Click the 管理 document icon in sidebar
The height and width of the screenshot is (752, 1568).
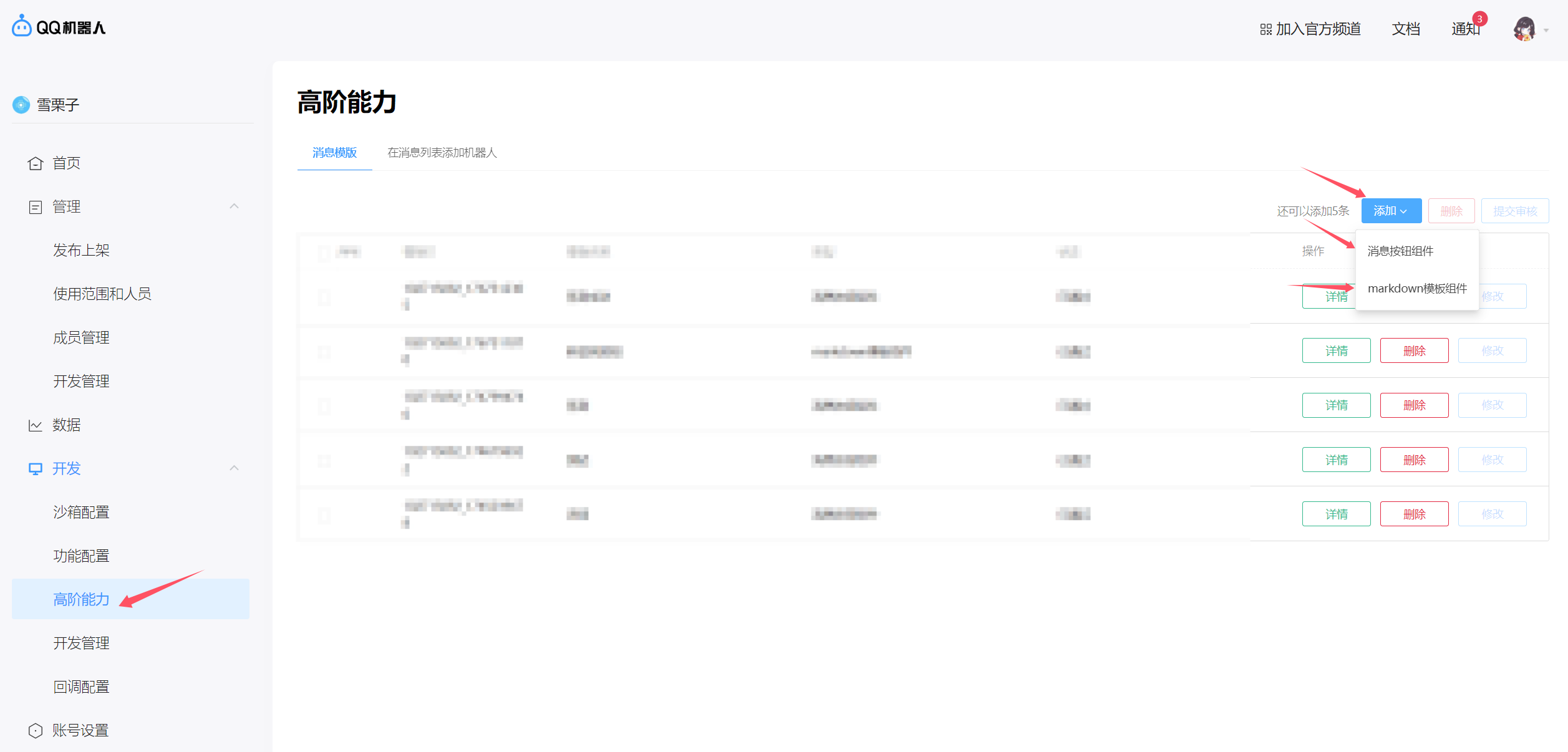click(x=36, y=207)
